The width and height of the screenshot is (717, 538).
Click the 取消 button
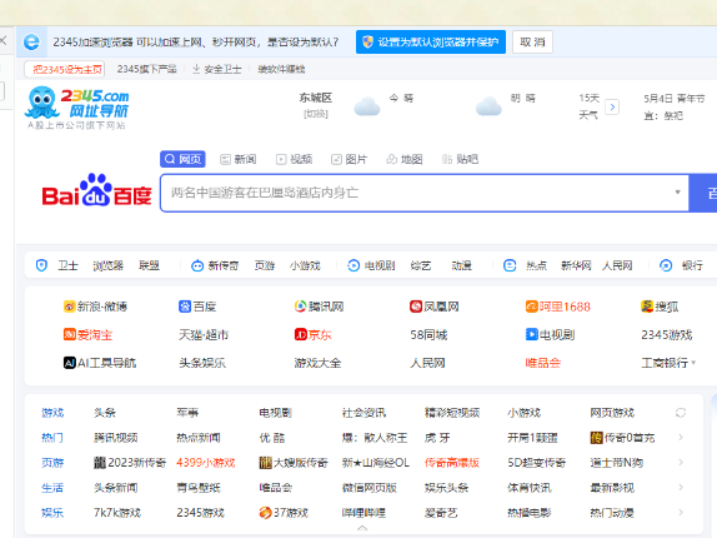point(533,42)
